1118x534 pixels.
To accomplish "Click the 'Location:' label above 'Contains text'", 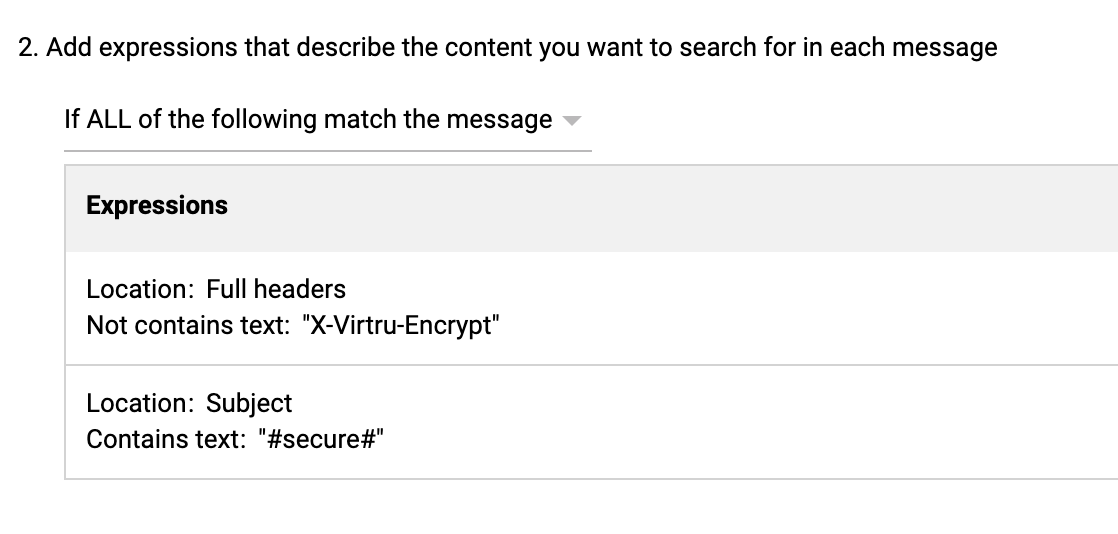I will [x=140, y=404].
